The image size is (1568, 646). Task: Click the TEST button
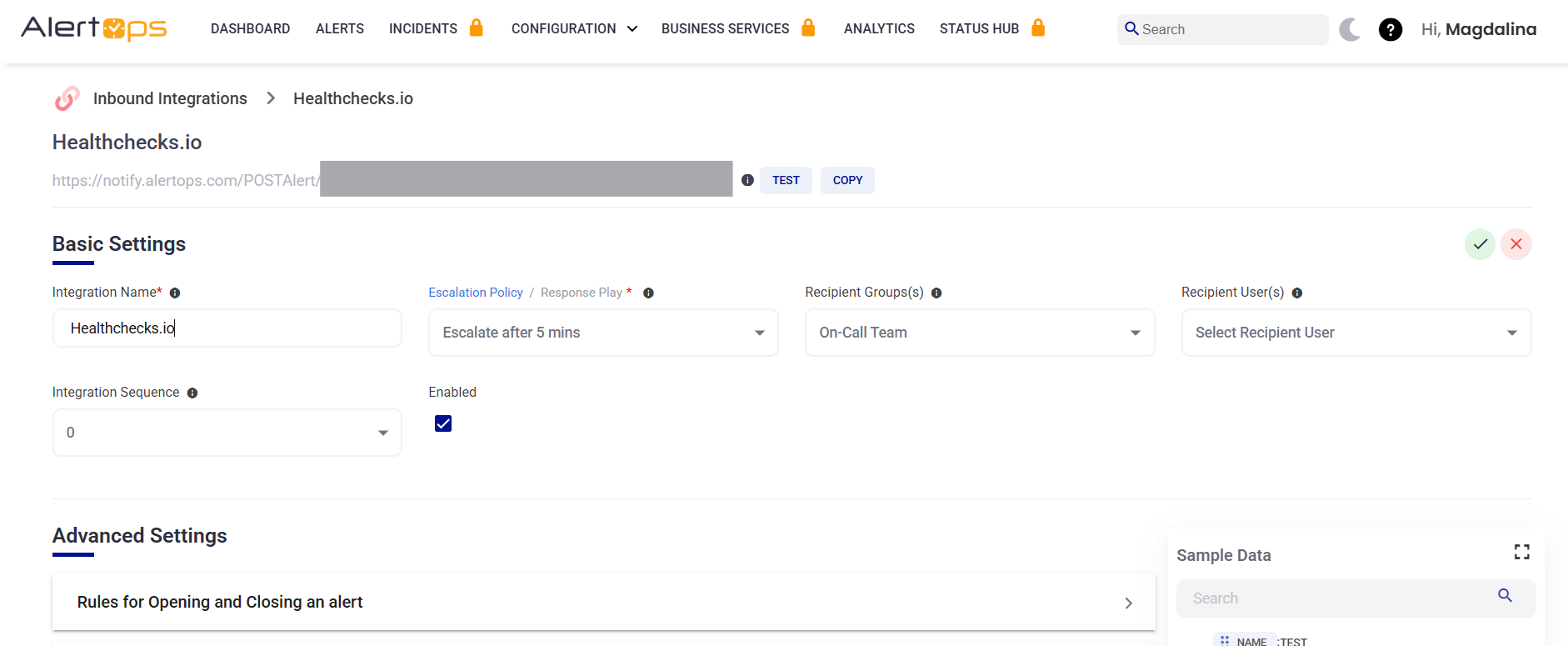pyautogui.click(x=786, y=180)
